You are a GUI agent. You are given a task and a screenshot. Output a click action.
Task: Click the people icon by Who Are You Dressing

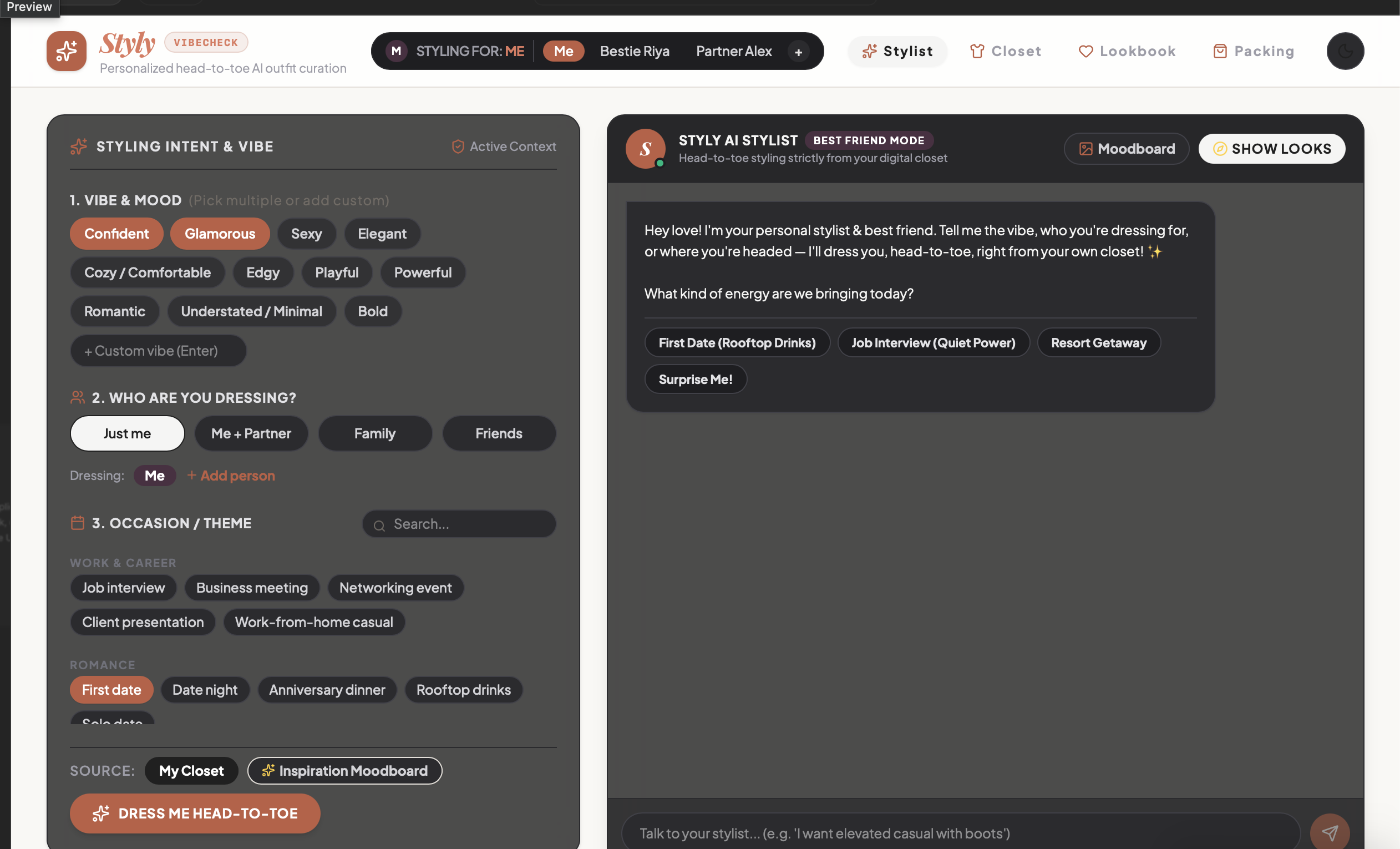77,397
